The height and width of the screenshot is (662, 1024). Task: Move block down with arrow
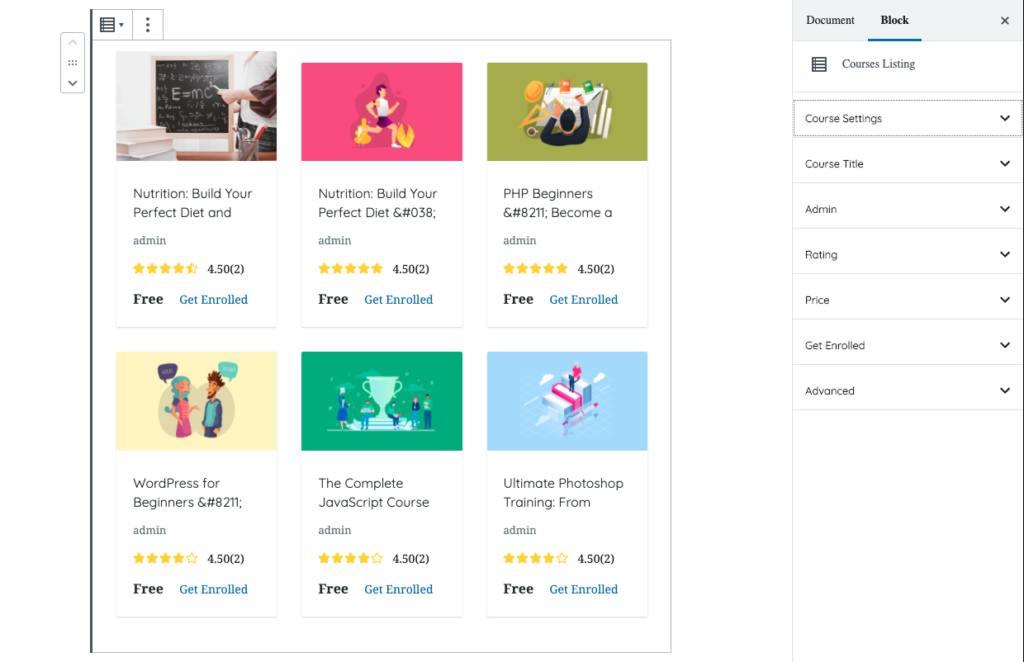tap(72, 83)
